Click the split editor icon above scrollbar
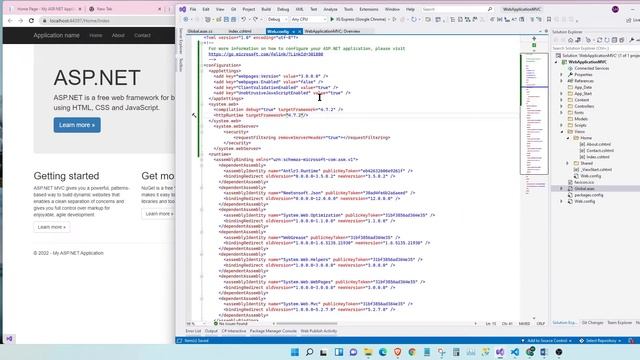This screenshot has width=640, height=360. click(534, 38)
